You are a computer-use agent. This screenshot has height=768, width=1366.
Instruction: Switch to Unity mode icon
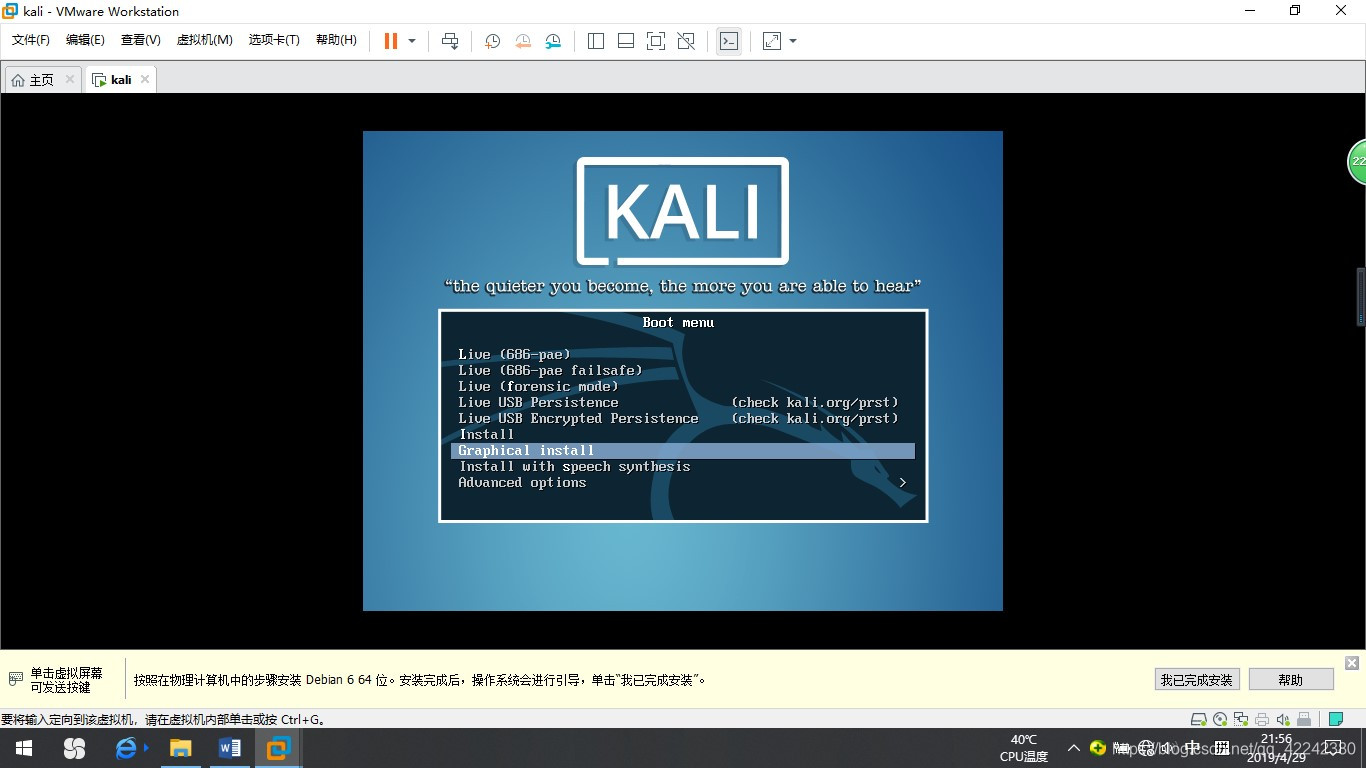(x=686, y=41)
